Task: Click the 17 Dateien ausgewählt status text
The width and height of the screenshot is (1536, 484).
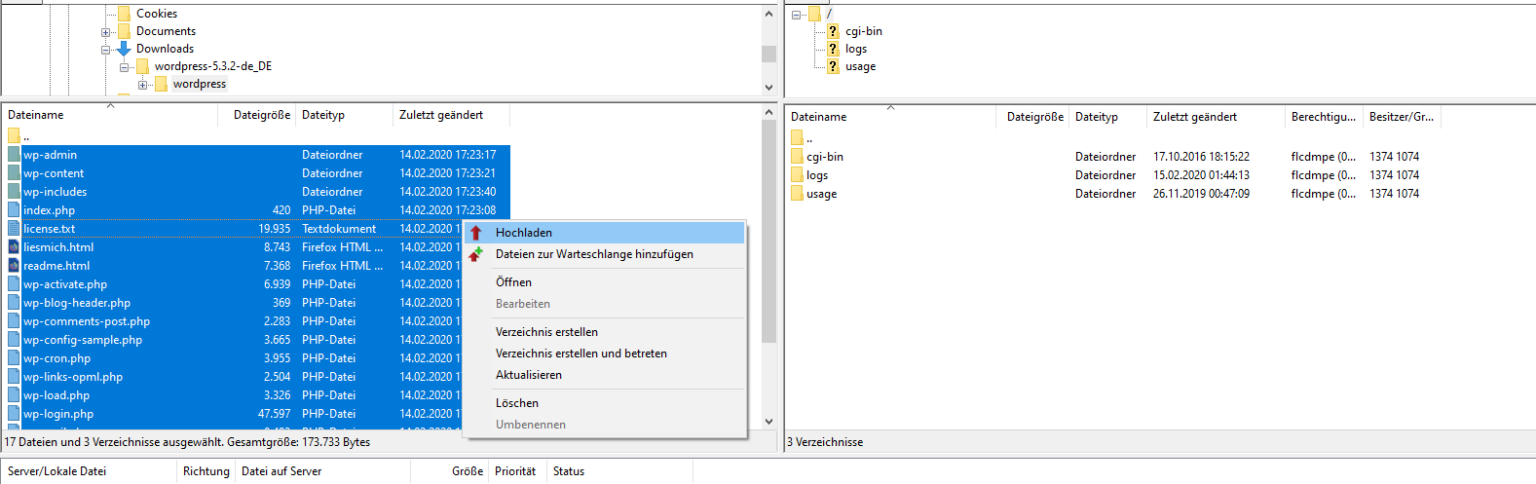Action: [x=187, y=441]
